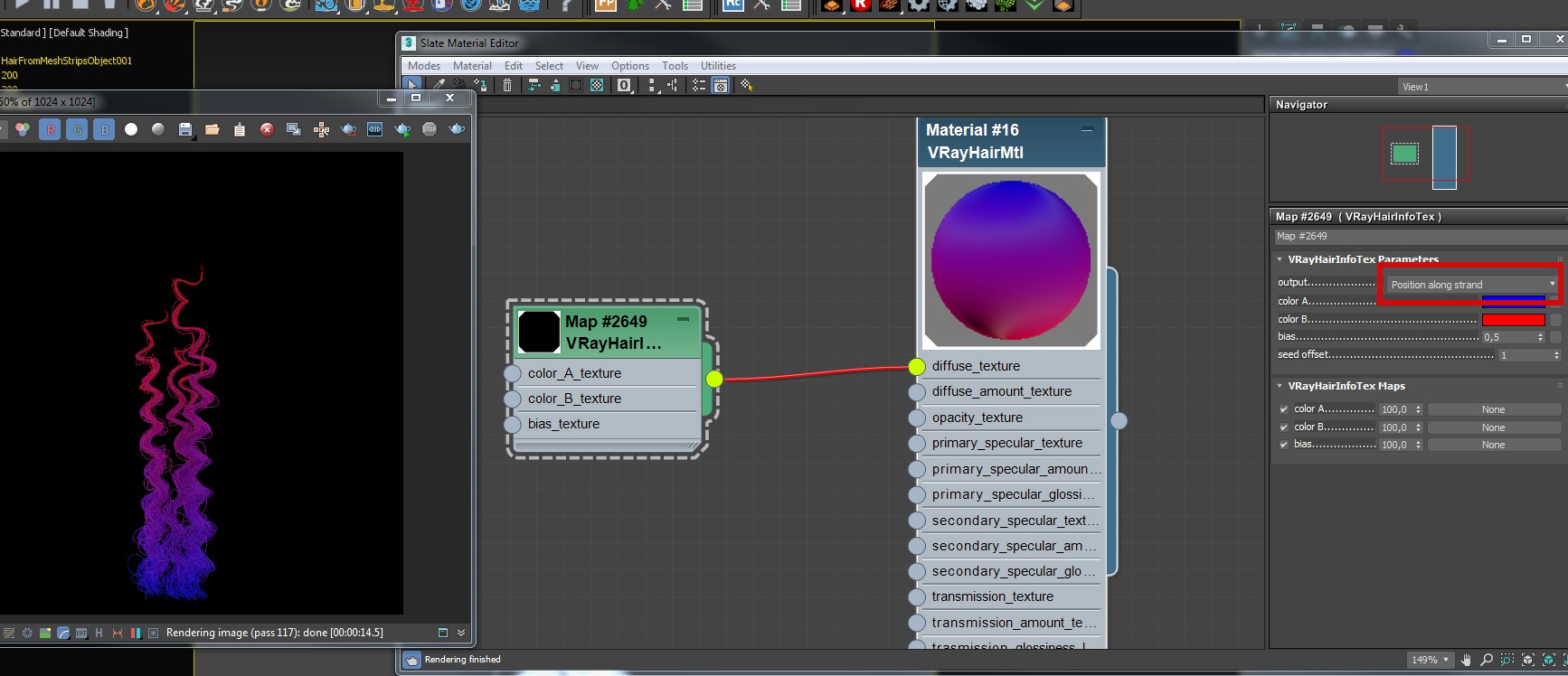Viewport: 1568px width, 676px height.
Task: Open the parameter editor toggle icon
Action: (721, 85)
